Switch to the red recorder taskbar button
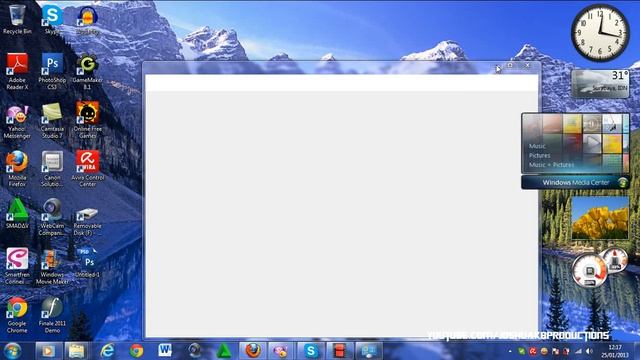Image resolution: width=640 pixels, height=360 pixels. point(339,351)
